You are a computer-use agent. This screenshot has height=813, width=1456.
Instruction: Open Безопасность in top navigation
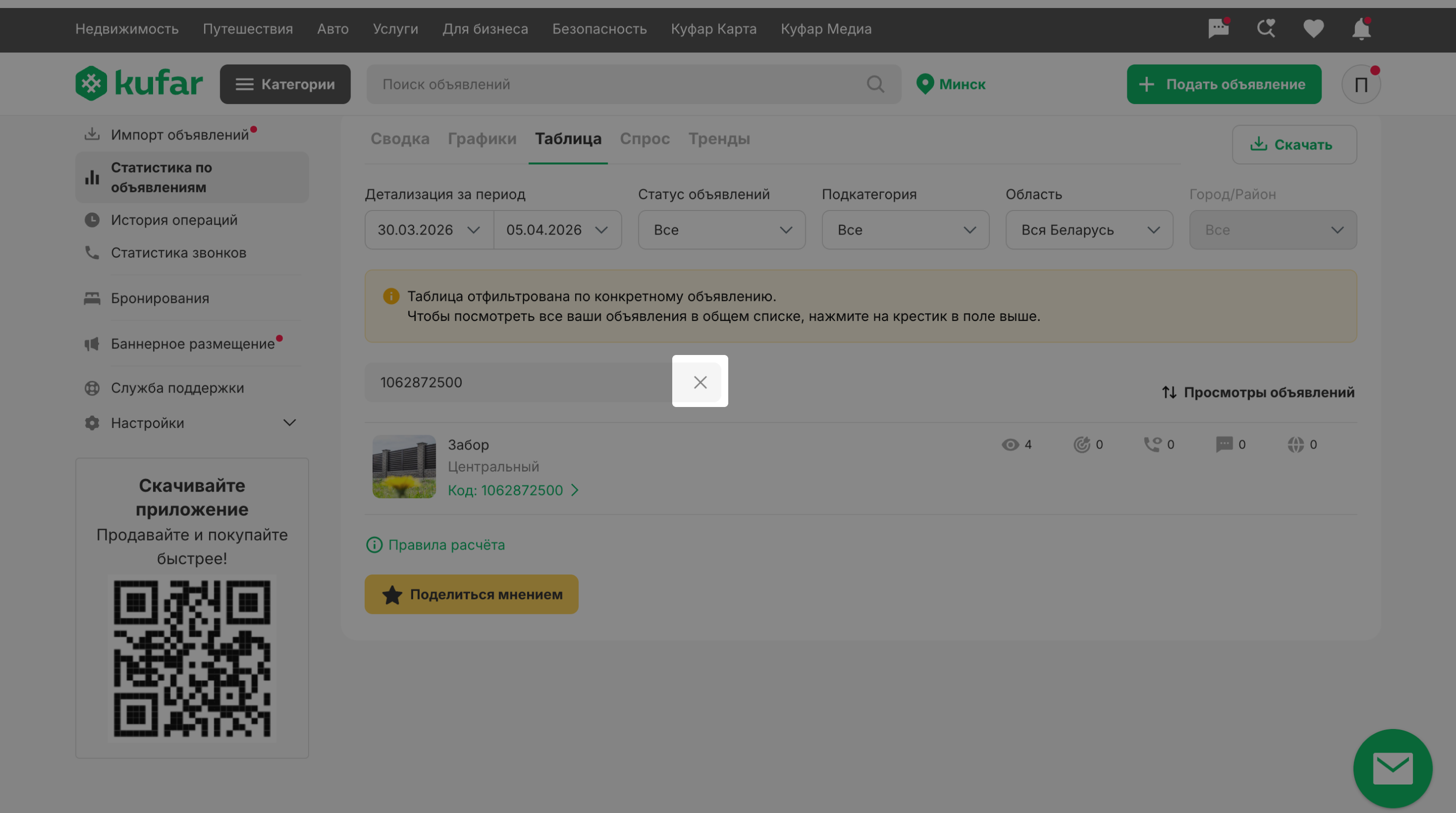pos(599,29)
